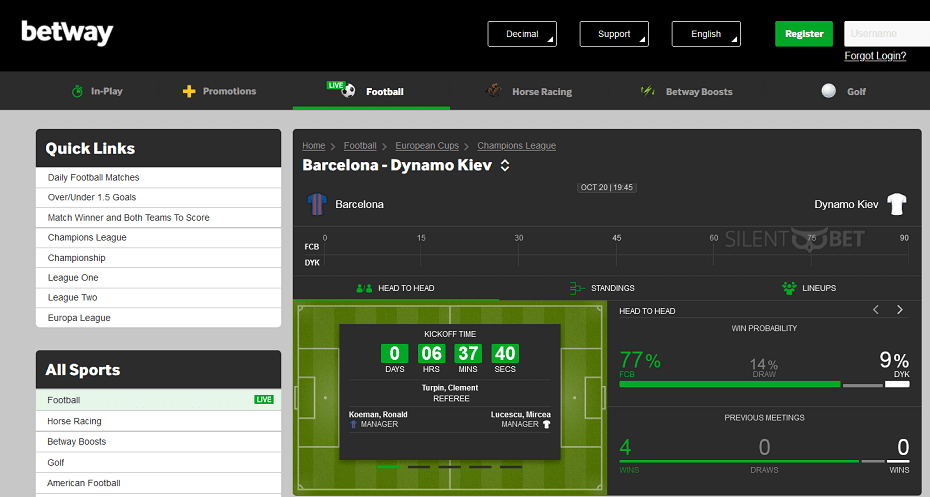The height and width of the screenshot is (497, 930).
Task: Select American Football in All Sports list
Action: (158, 483)
